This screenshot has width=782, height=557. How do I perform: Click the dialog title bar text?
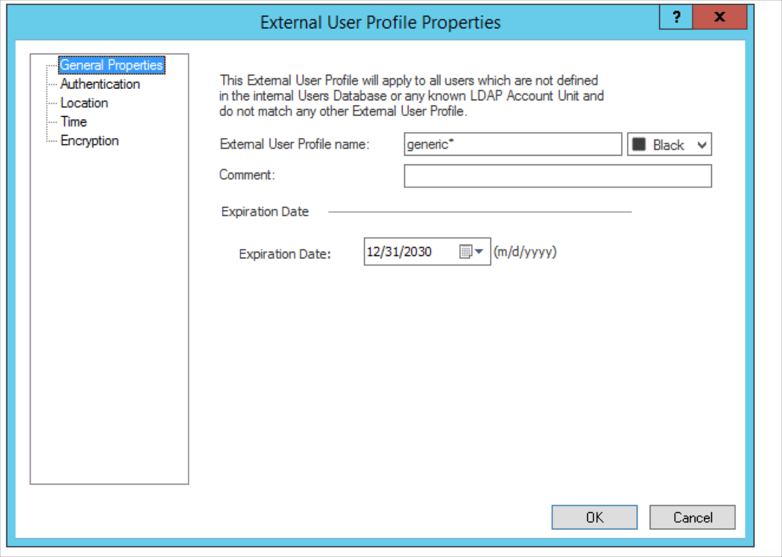point(380,22)
